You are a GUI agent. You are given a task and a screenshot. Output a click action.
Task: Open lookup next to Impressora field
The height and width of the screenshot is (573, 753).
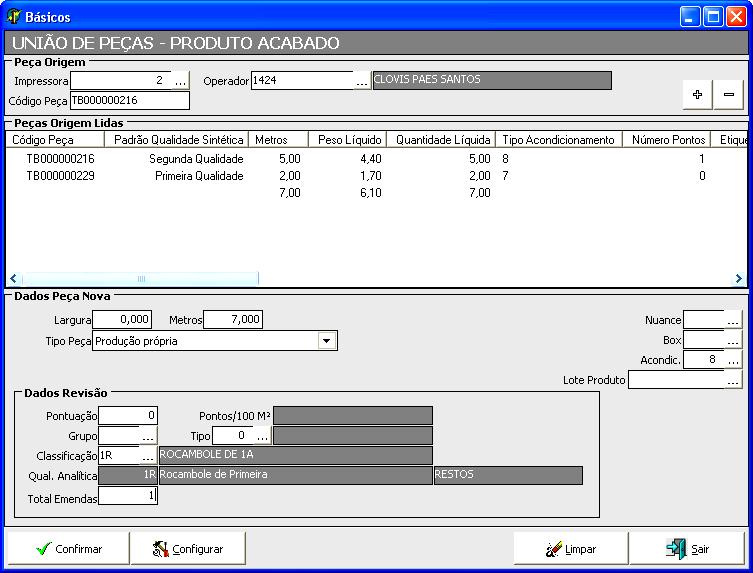(x=181, y=80)
